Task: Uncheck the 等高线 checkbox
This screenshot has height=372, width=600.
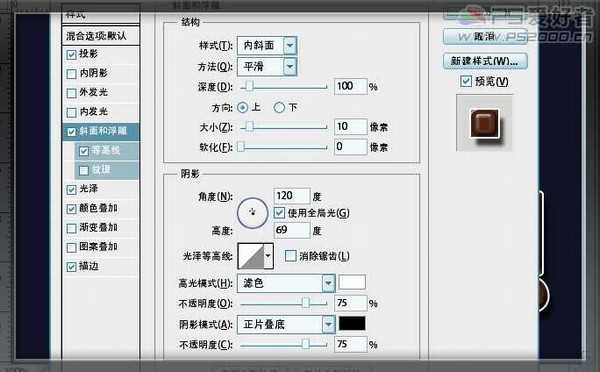Action: click(84, 151)
